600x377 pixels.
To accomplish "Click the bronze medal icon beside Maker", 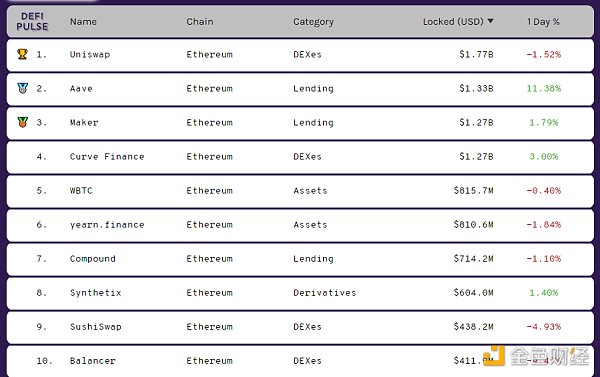I will (x=23, y=122).
